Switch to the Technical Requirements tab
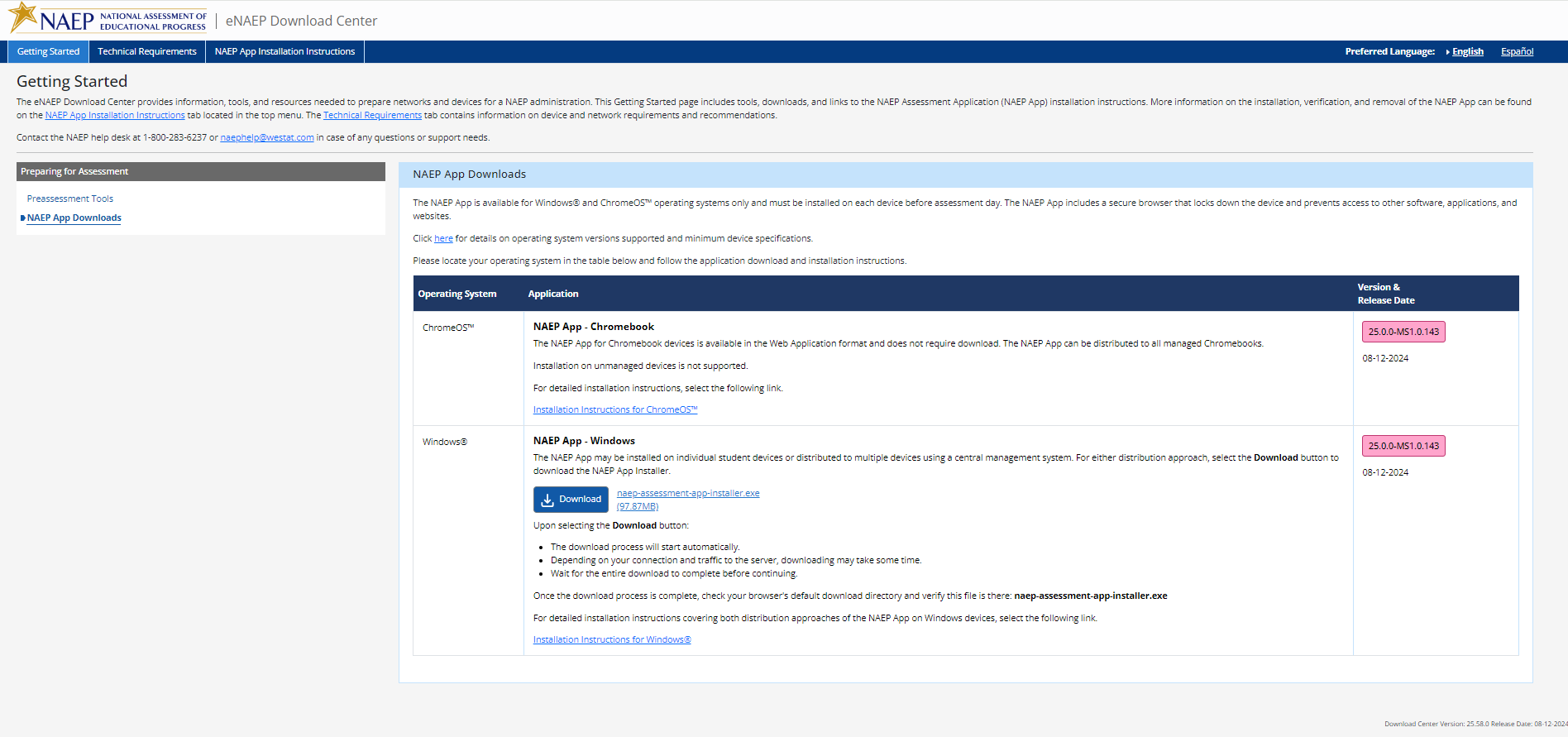Screen dimensions: 1568x737 point(147,51)
